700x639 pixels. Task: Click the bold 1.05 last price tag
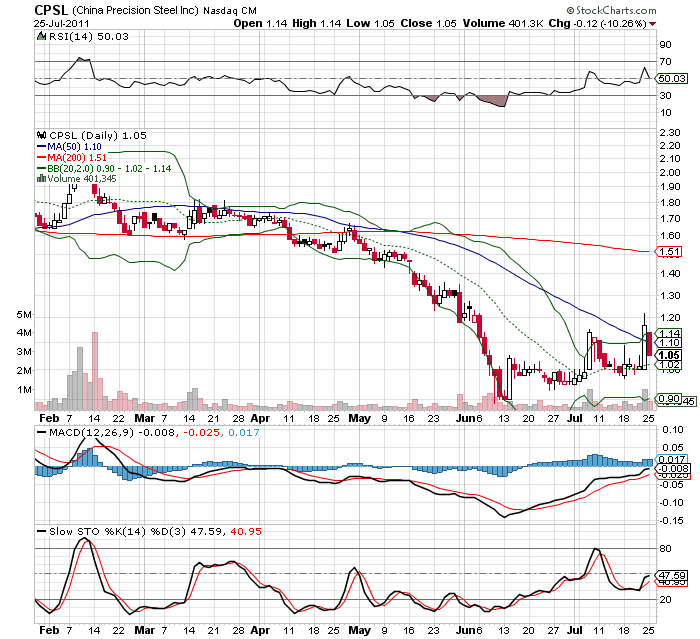pos(670,355)
